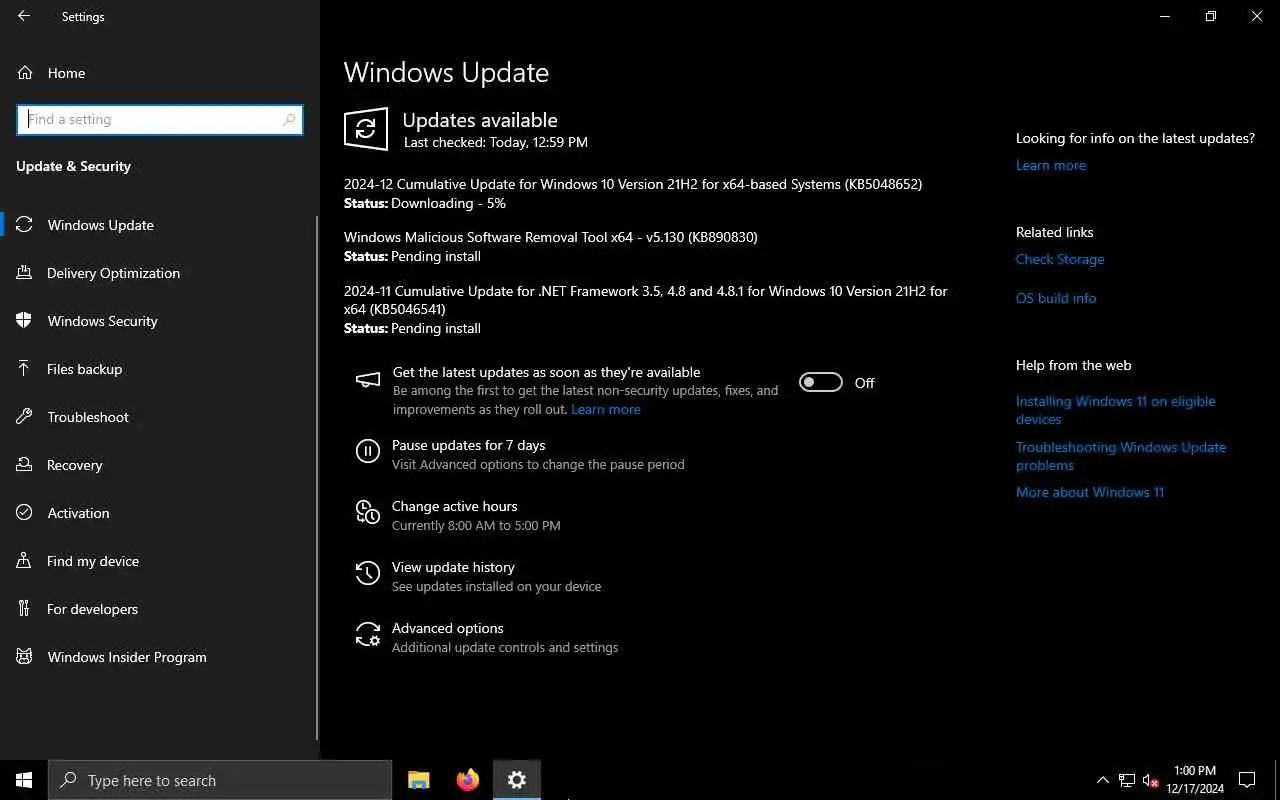Toggle Get the latest updates switch
Image resolution: width=1280 pixels, height=800 pixels.
[x=821, y=382]
